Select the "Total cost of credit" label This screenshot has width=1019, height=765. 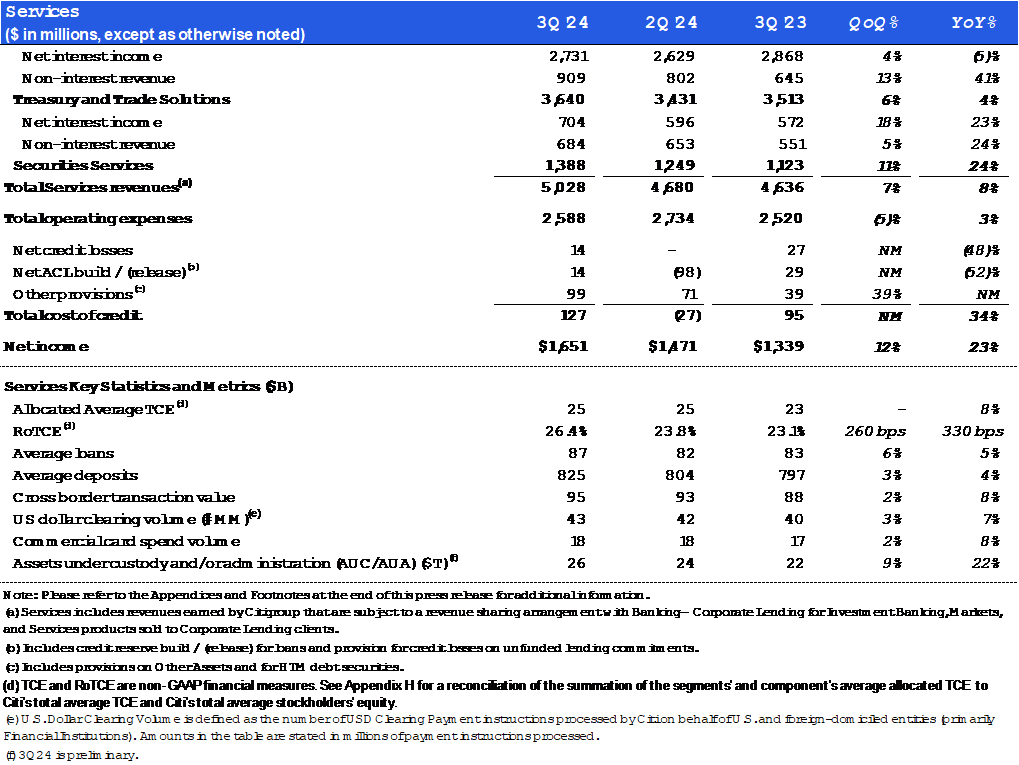point(73,315)
